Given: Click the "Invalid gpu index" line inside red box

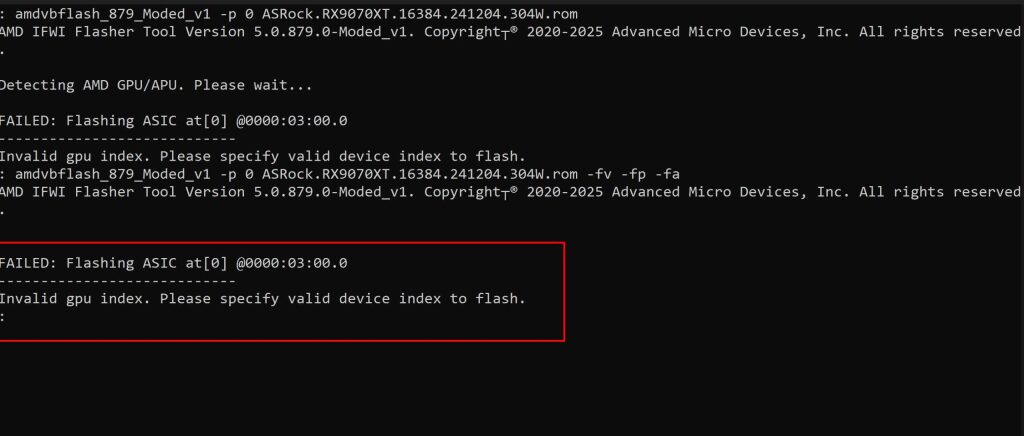Looking at the screenshot, I should coord(262,298).
